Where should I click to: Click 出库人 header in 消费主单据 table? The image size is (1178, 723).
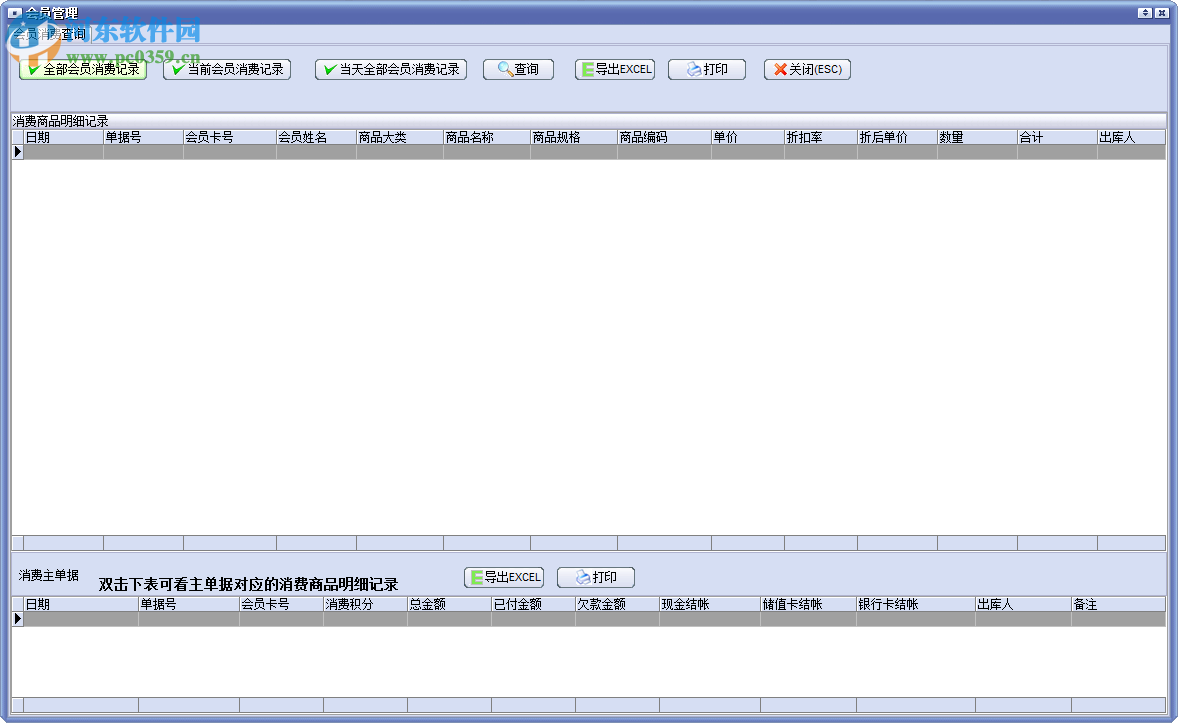click(1023, 604)
